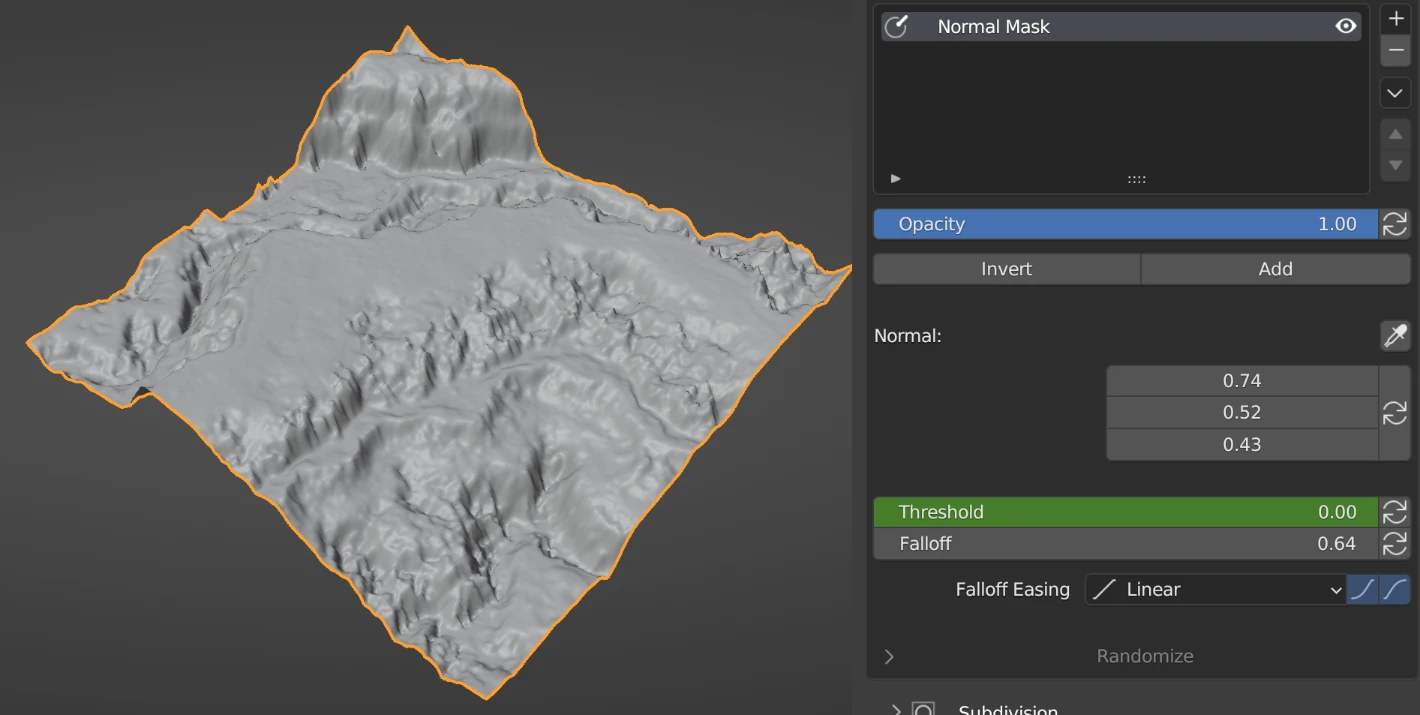Toggle the first easing curve button
1420x715 pixels.
(x=1362, y=590)
